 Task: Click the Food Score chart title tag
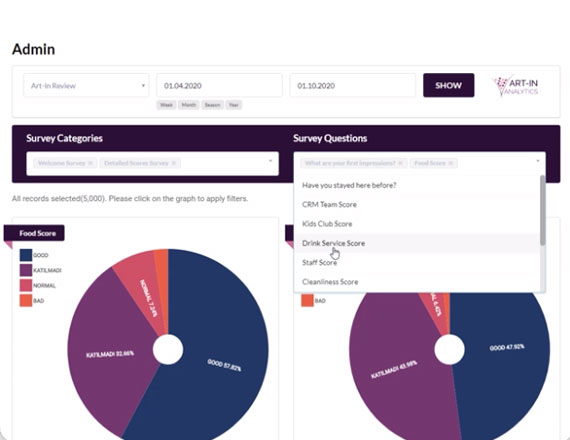(x=34, y=233)
